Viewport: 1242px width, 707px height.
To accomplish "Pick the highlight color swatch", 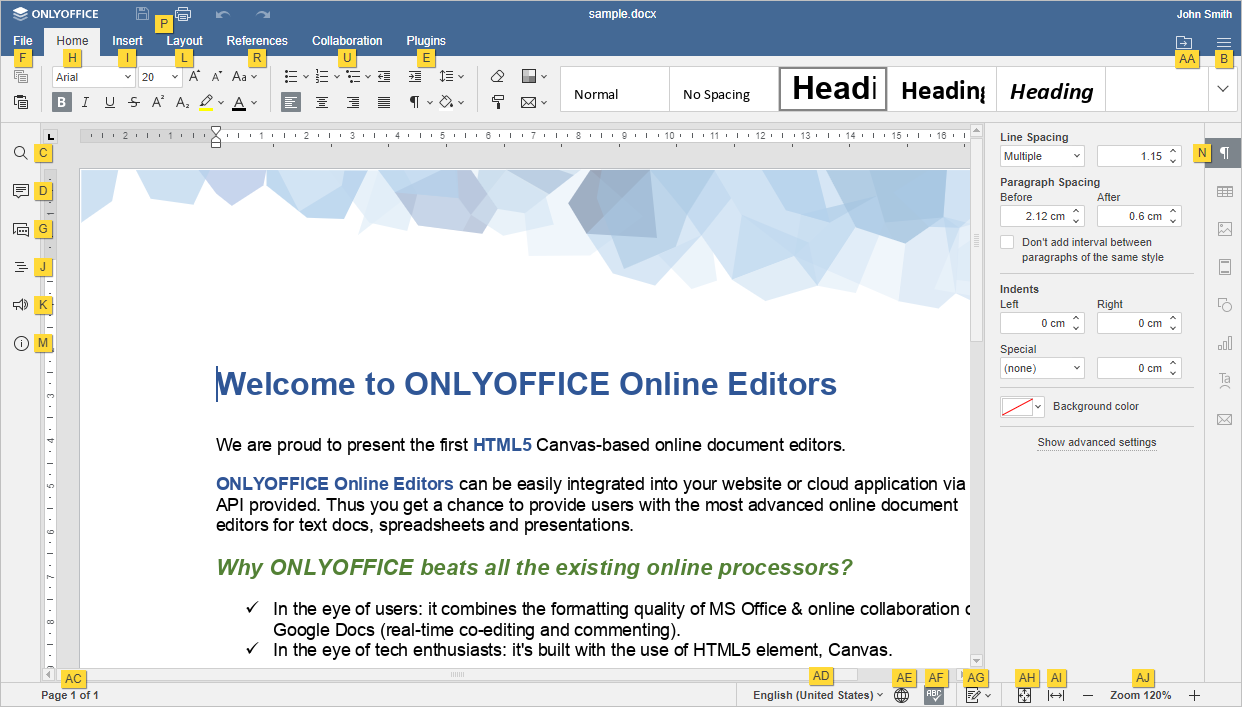I will (206, 102).
